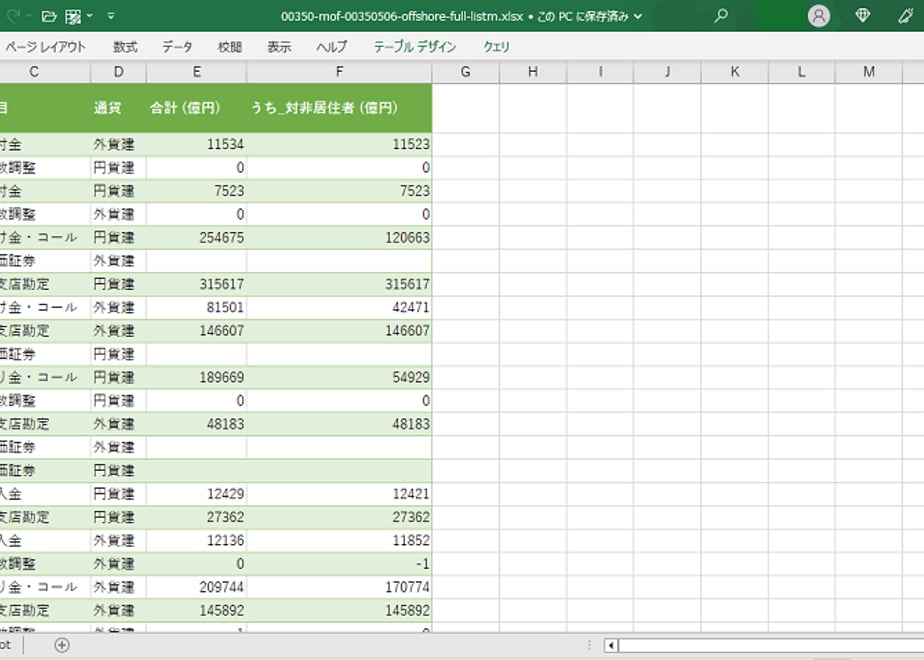Select cell with value 120663
This screenshot has height=660, width=924.
[339, 237]
